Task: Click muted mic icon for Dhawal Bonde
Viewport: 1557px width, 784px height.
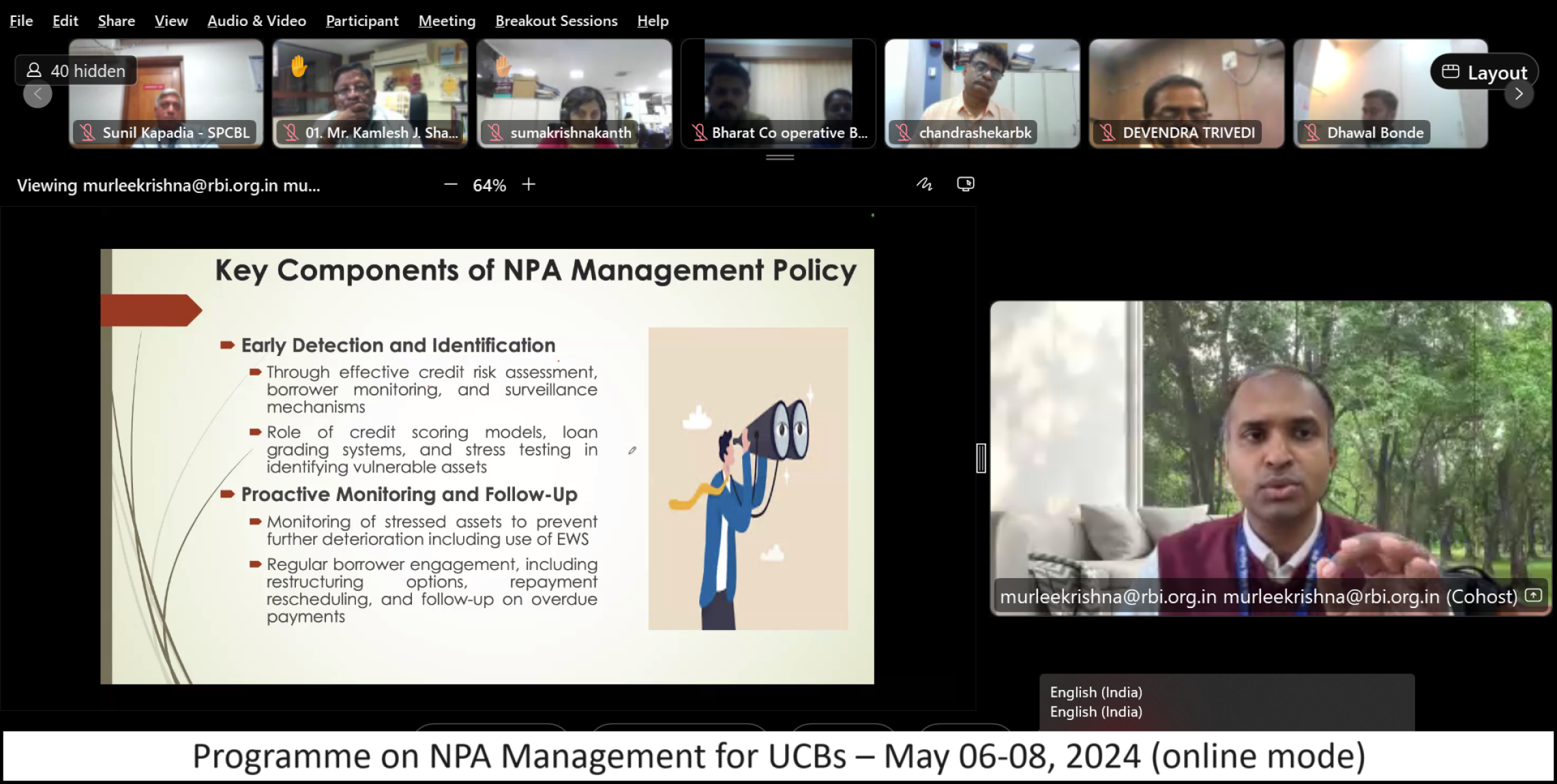Action: coord(1312,132)
